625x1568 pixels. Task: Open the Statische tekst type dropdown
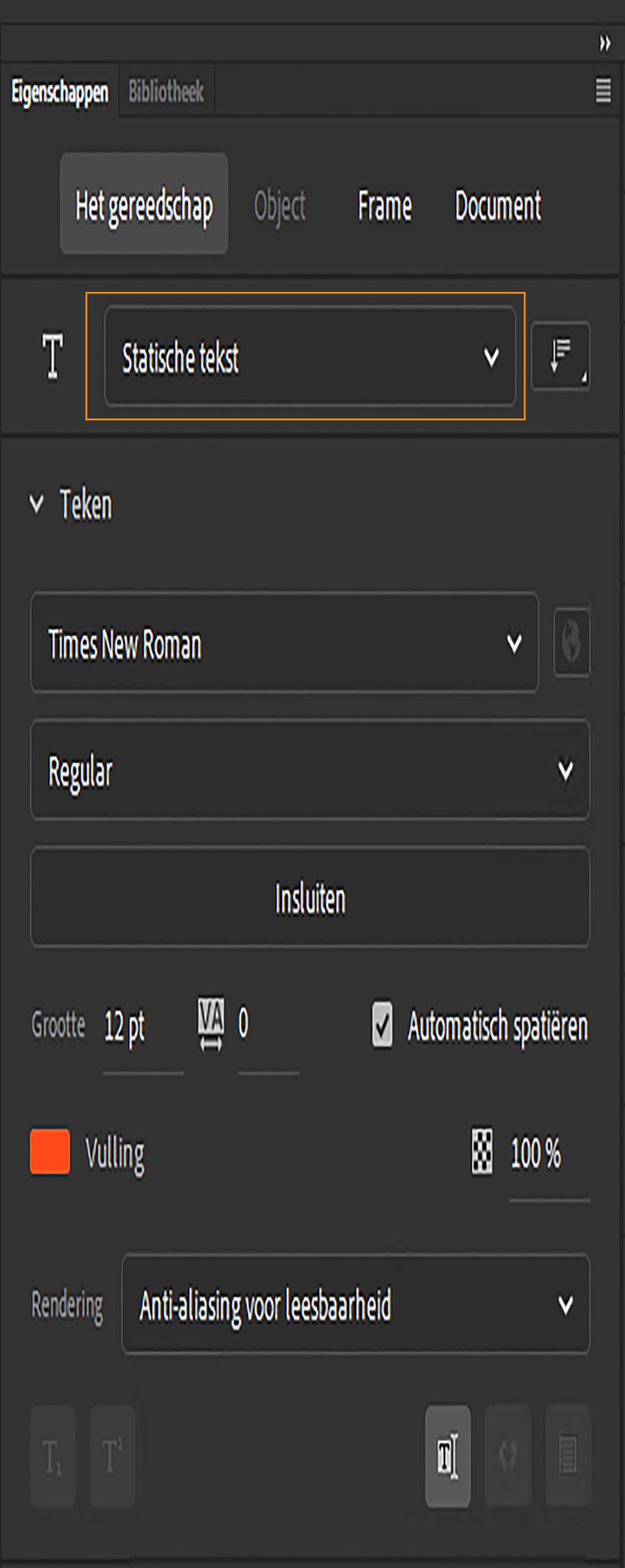[x=309, y=357]
